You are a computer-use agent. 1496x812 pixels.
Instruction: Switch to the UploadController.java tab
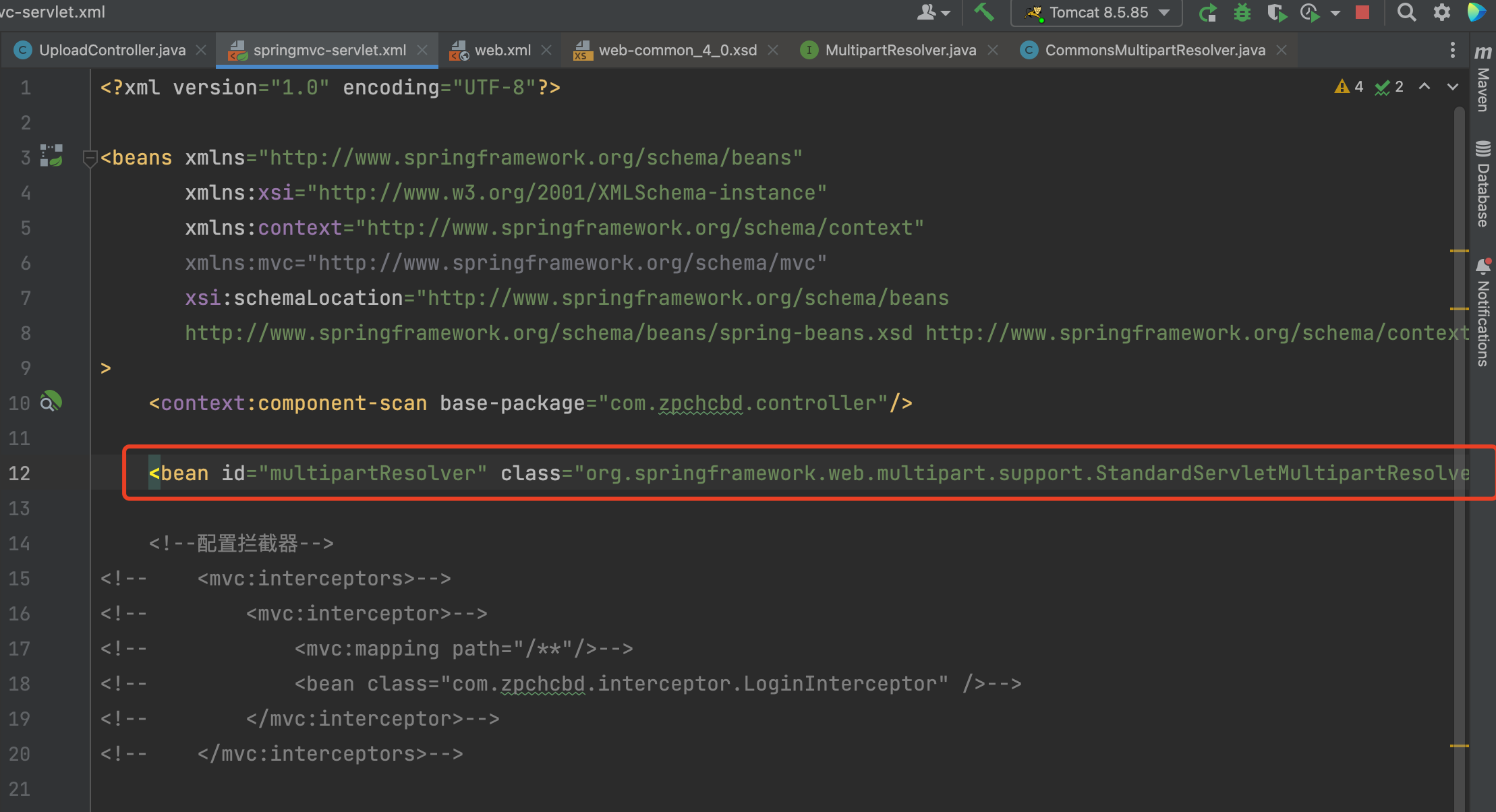click(x=112, y=50)
